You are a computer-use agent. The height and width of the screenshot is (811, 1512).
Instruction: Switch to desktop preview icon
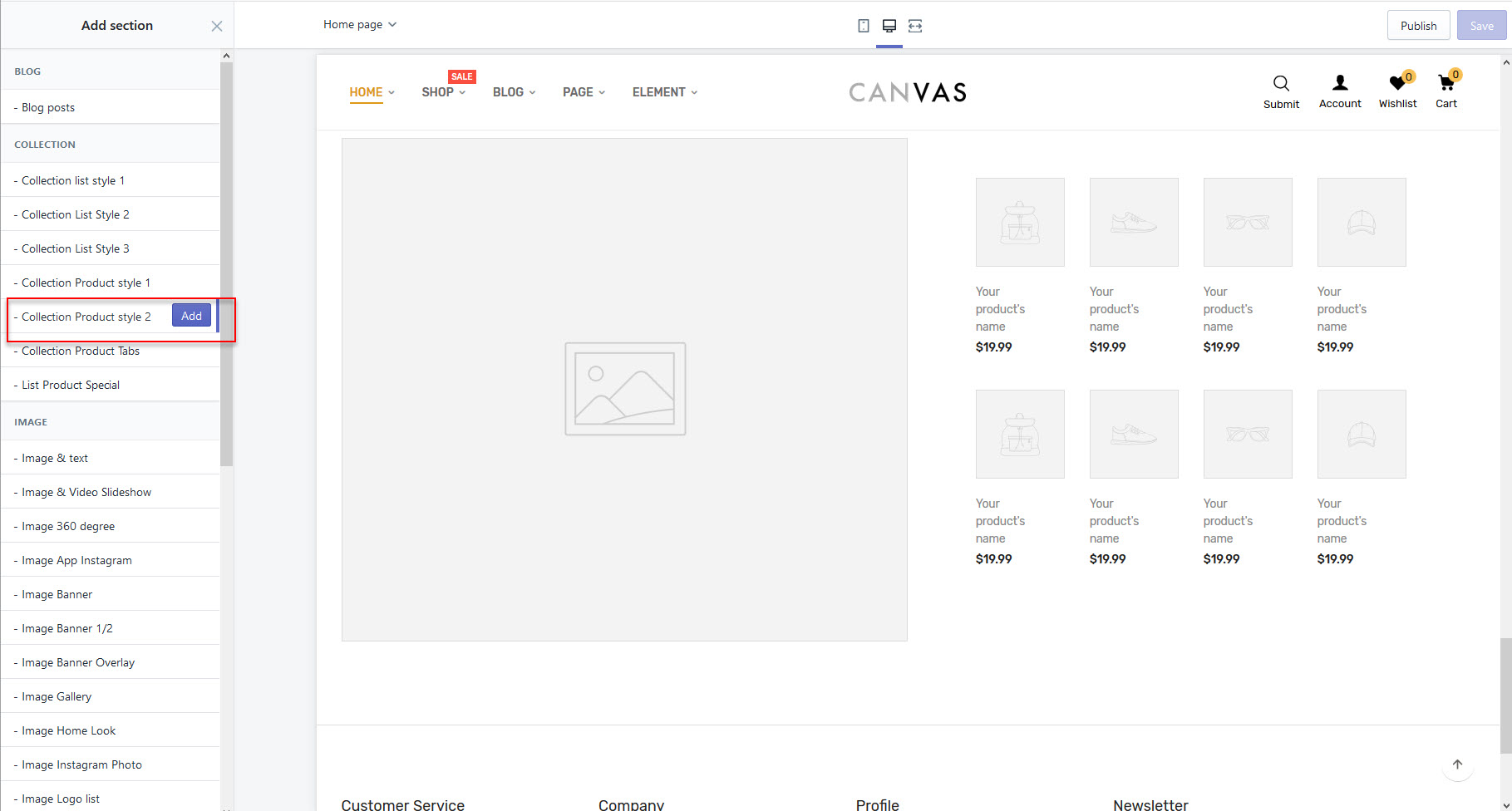(x=889, y=26)
